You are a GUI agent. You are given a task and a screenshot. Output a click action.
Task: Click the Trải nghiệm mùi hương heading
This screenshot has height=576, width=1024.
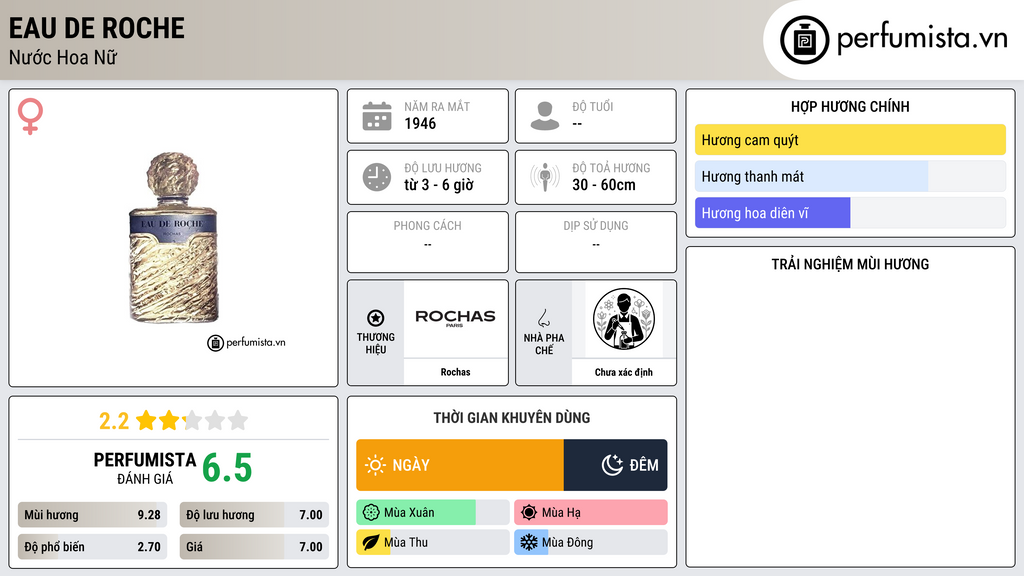(x=850, y=264)
